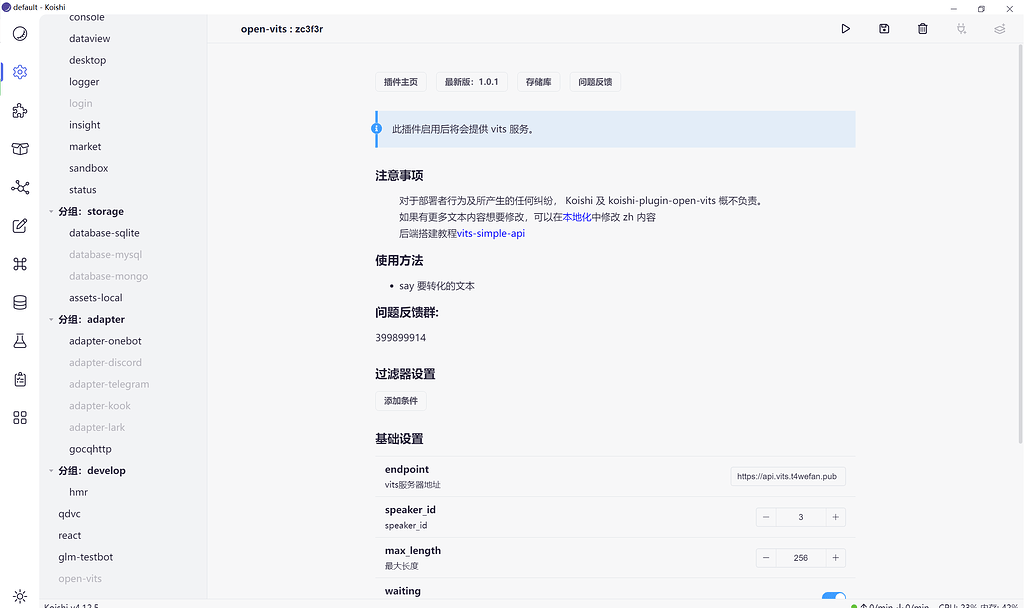Click the 添加条件 filter button
1024x608 pixels.
(400, 400)
